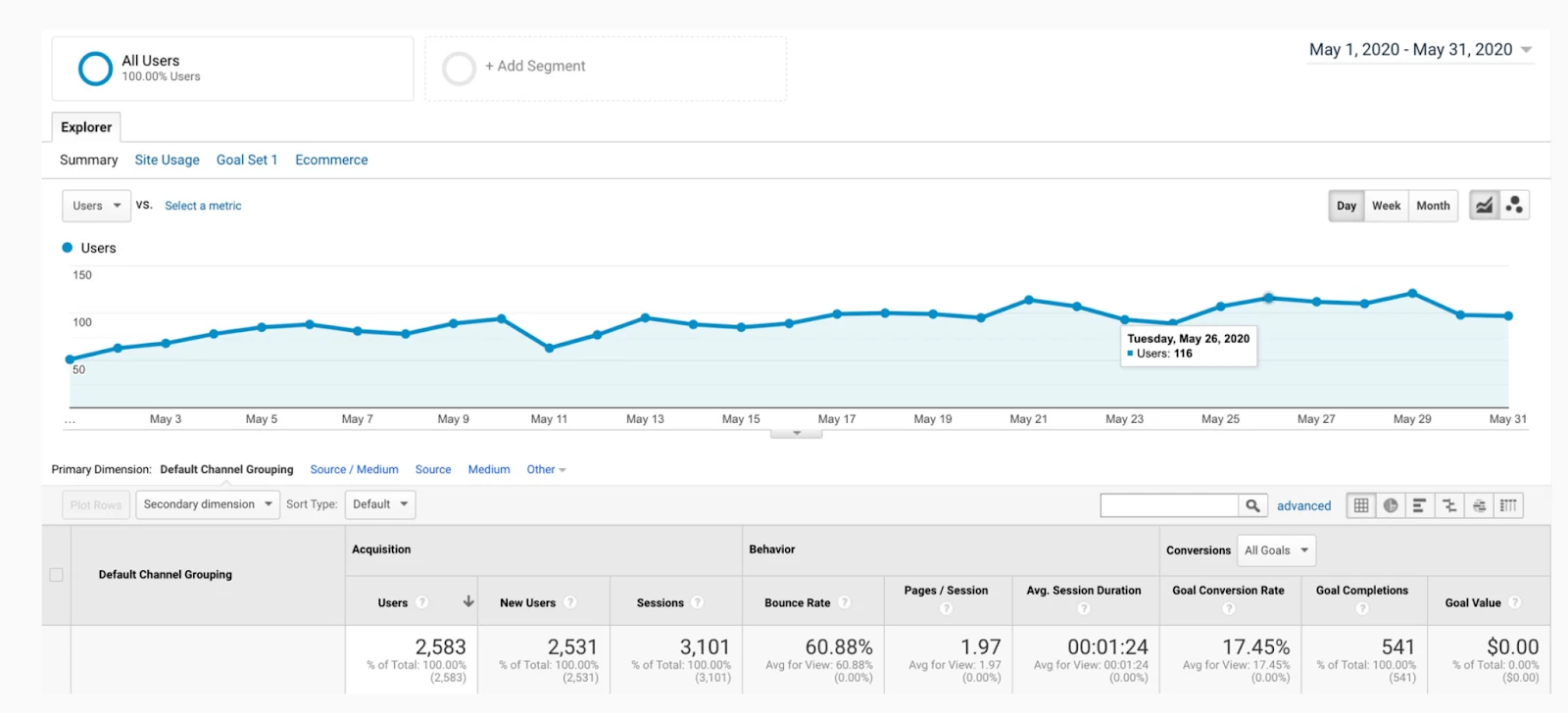Open the Users metric dropdown
This screenshot has width=1568, height=713.
click(96, 206)
